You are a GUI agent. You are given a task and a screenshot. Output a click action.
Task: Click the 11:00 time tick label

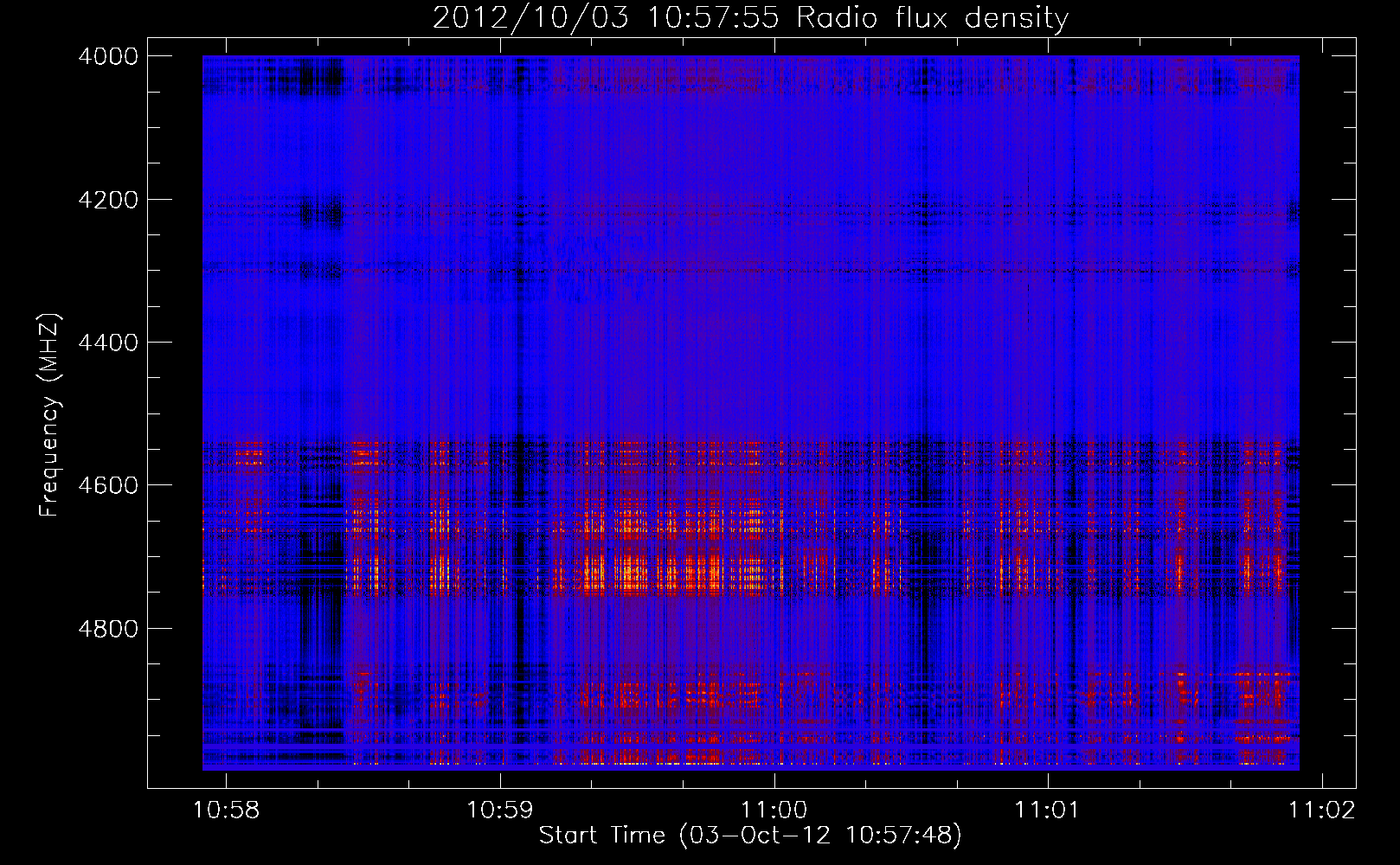[774, 811]
